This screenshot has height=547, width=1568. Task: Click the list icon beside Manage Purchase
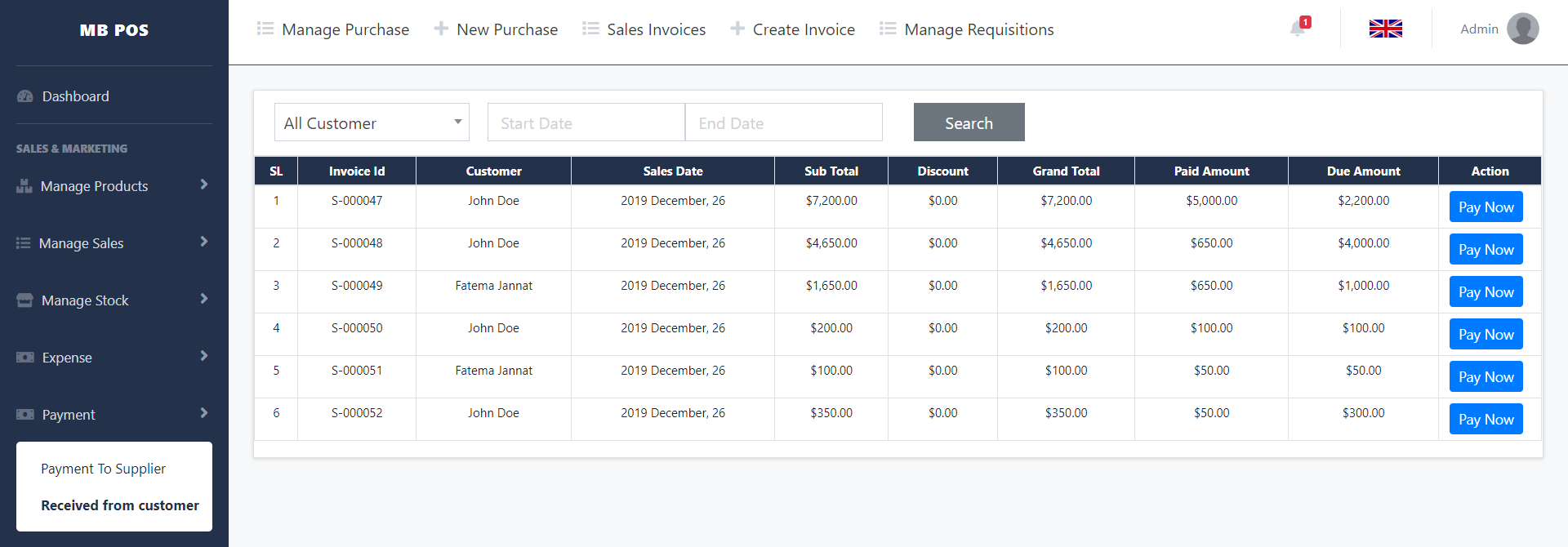pos(265,29)
